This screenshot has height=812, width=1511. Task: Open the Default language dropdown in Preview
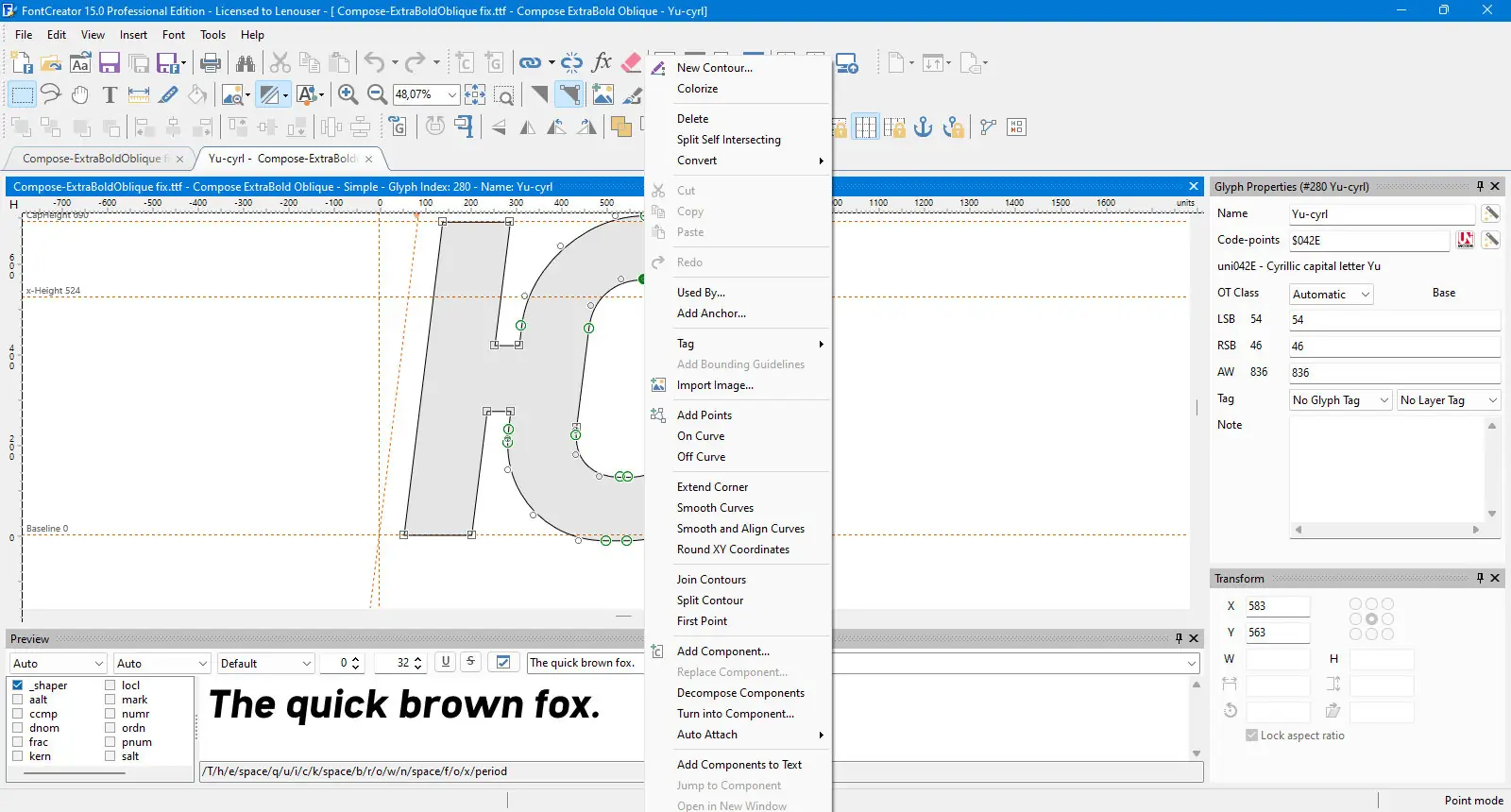click(x=265, y=663)
